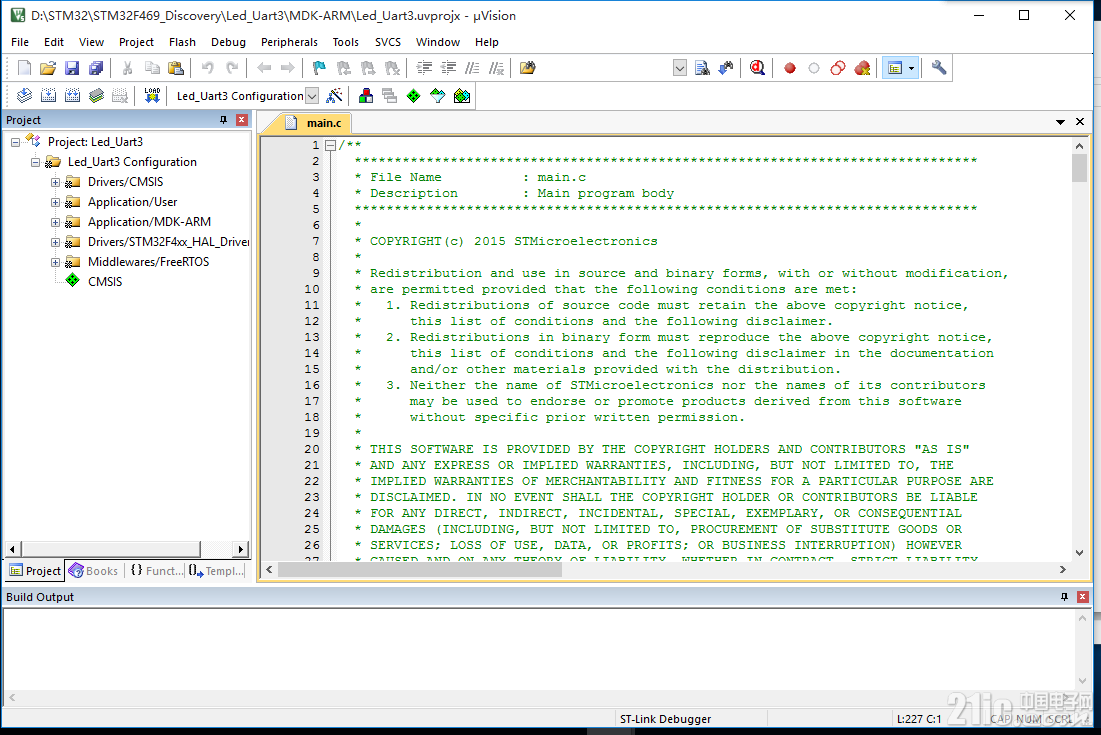The image size is (1101, 735).
Task: Toggle the window layout view button
Action: click(x=895, y=68)
